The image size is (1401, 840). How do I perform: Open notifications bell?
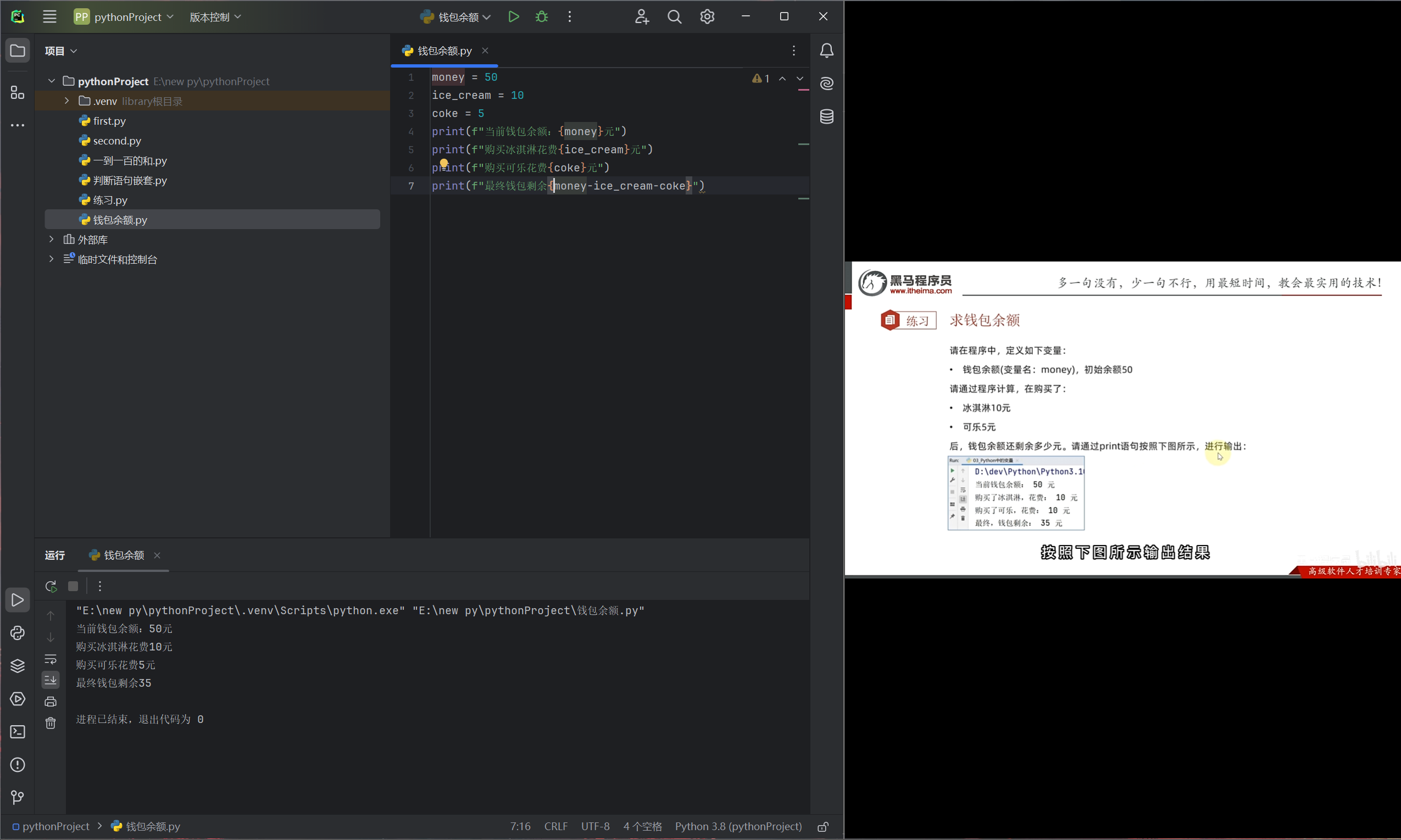826,51
